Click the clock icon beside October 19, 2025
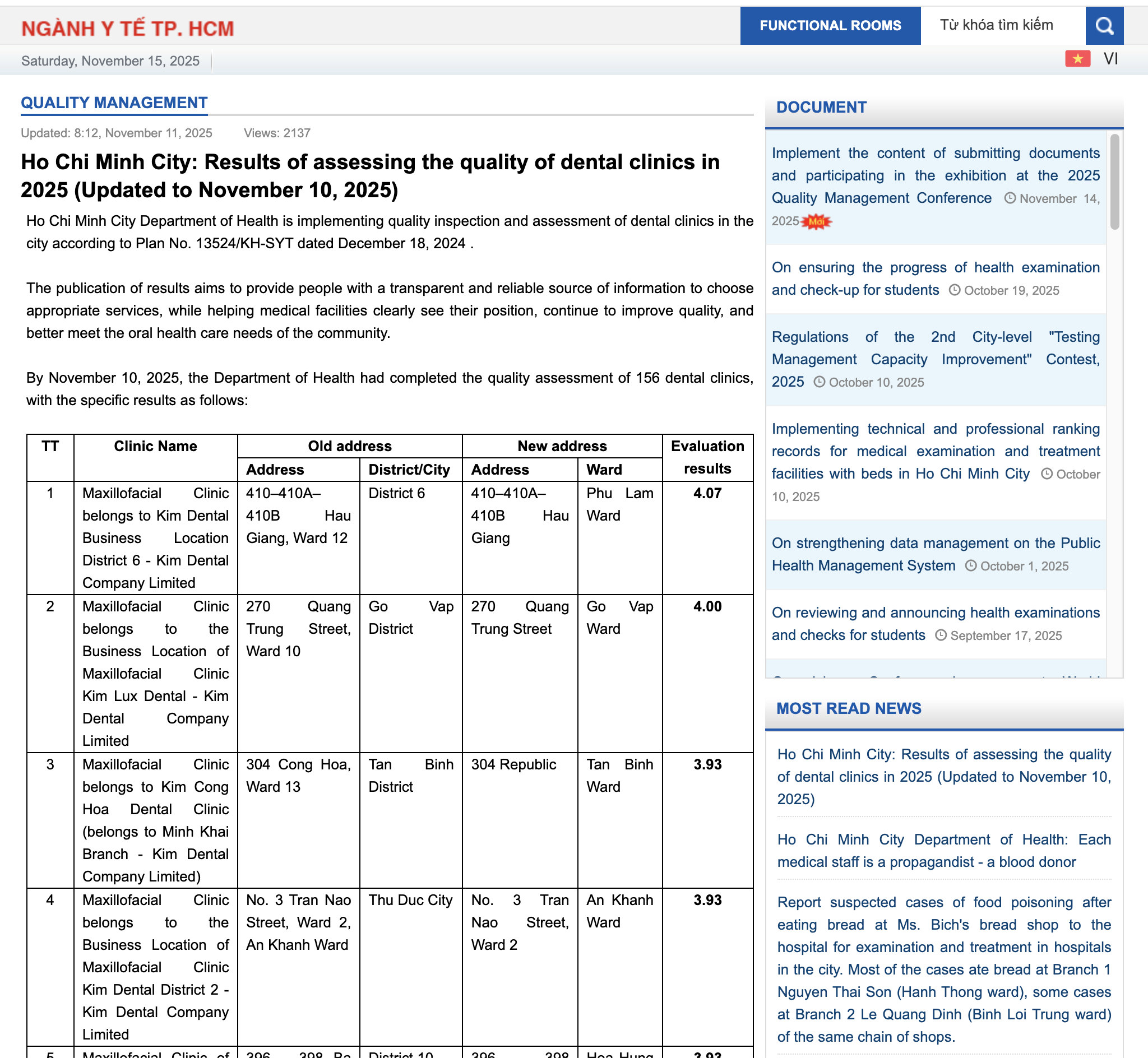1148x1058 pixels. pos(955,290)
